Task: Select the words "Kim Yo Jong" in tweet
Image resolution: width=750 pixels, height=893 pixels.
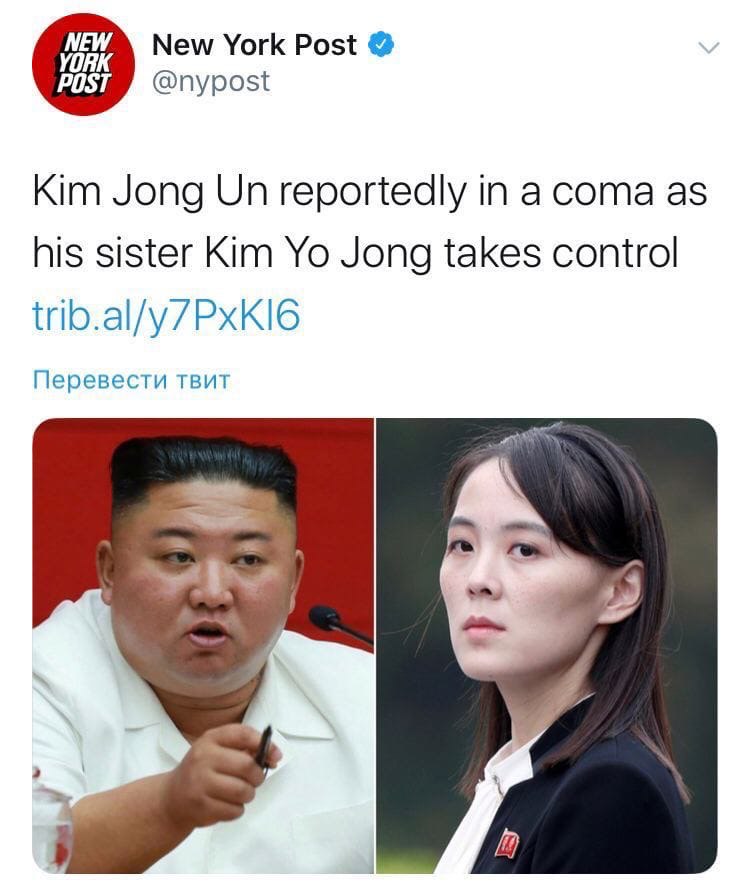Action: tap(318, 253)
